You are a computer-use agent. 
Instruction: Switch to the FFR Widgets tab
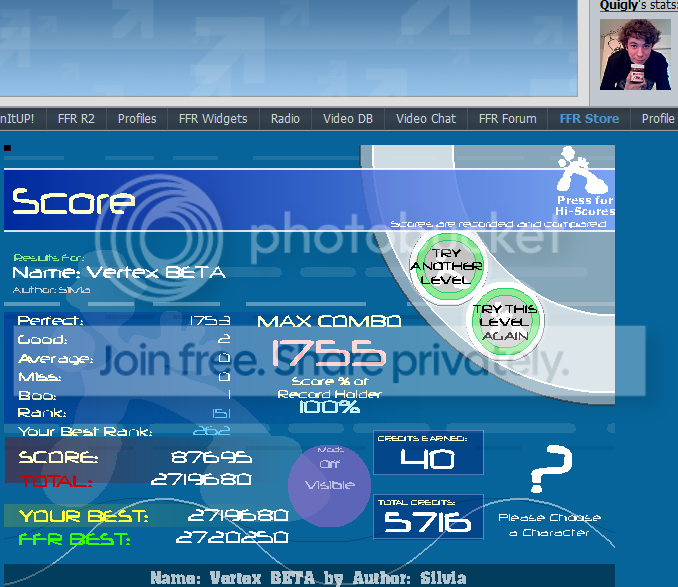tap(213, 119)
